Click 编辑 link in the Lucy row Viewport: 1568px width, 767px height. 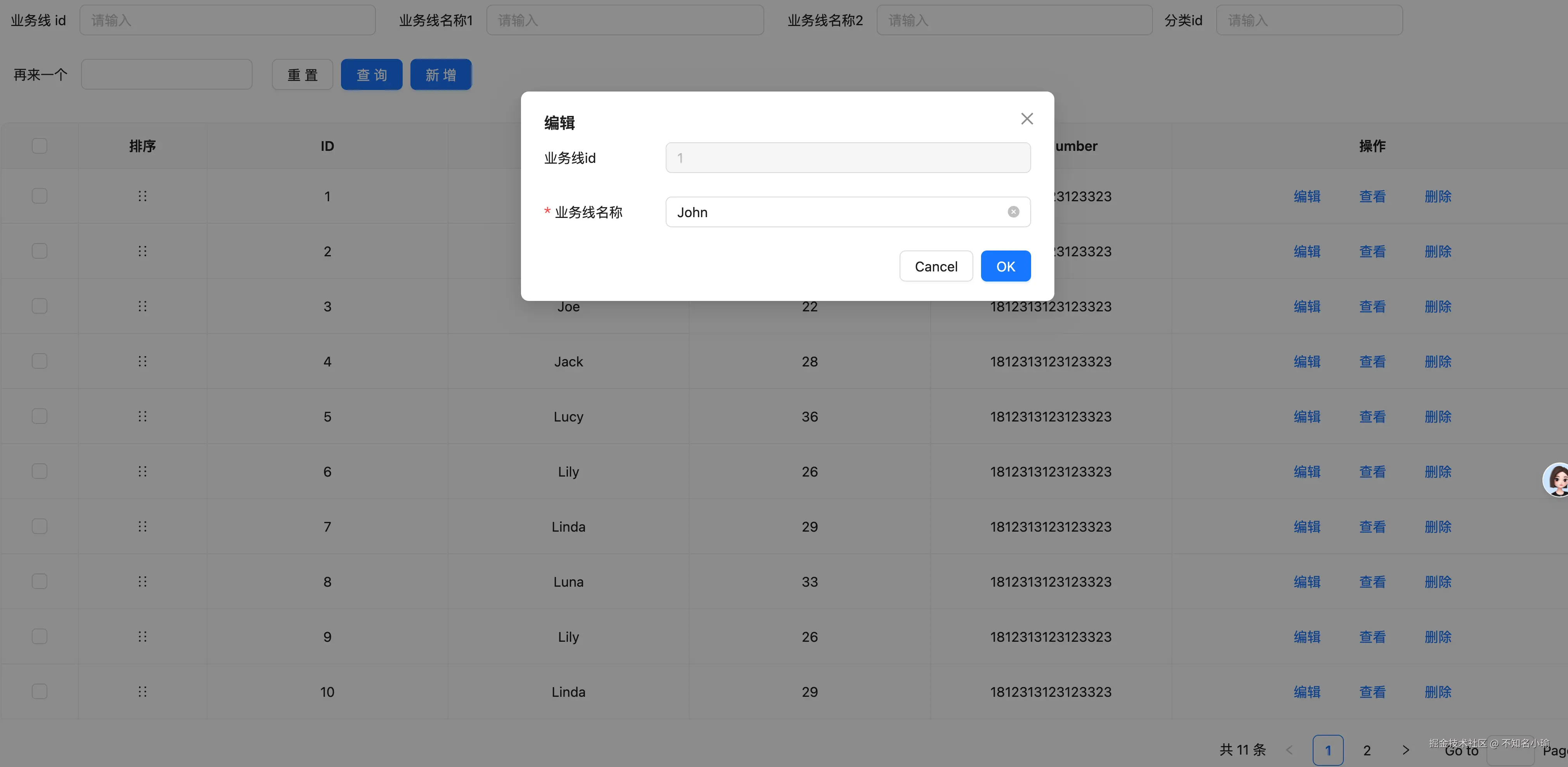tap(1307, 416)
